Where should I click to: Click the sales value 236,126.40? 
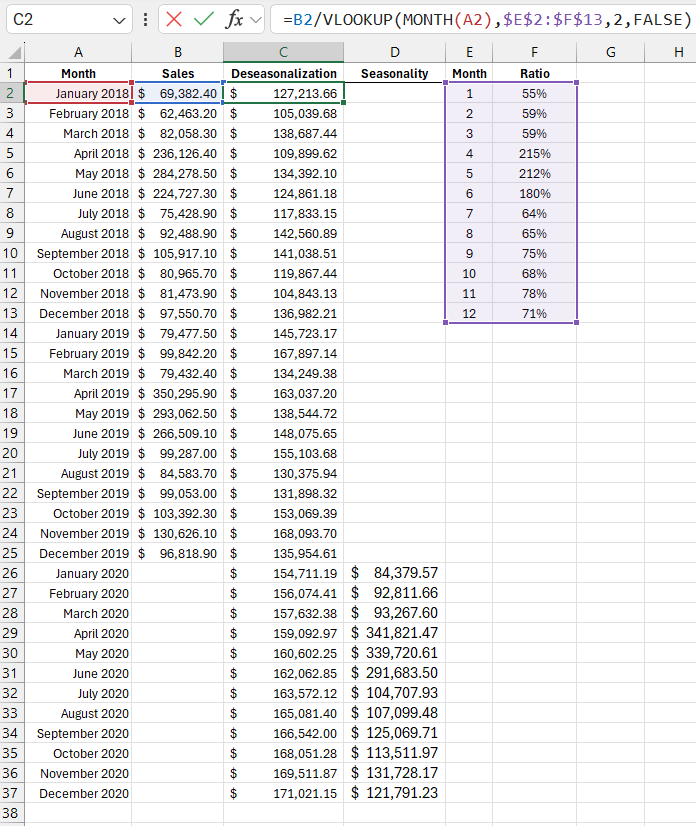(x=178, y=153)
